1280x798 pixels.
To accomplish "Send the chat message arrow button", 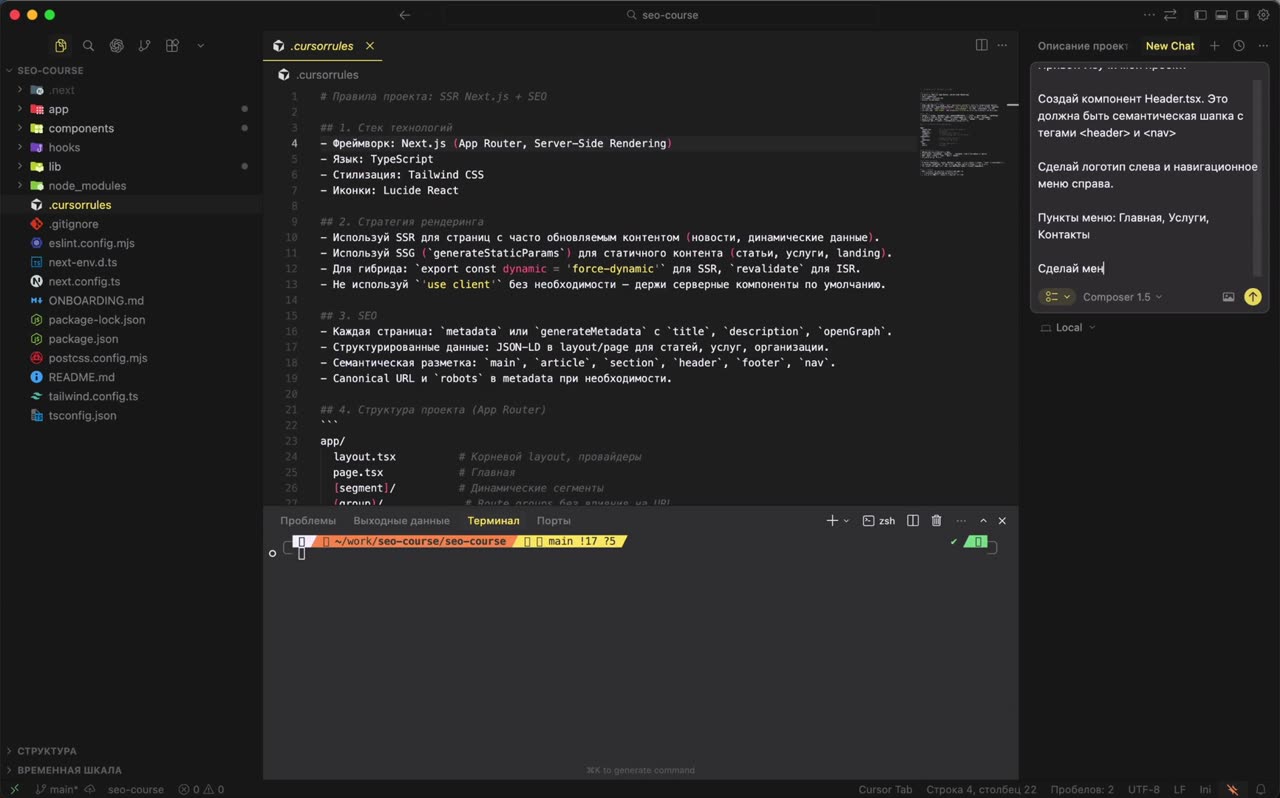I will pyautogui.click(x=1252, y=297).
